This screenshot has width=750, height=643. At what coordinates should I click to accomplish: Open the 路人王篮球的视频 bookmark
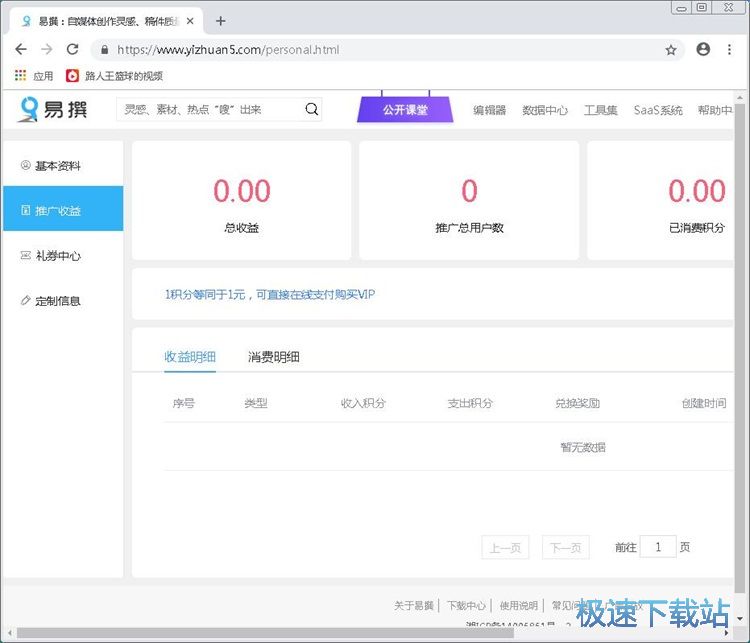114,76
